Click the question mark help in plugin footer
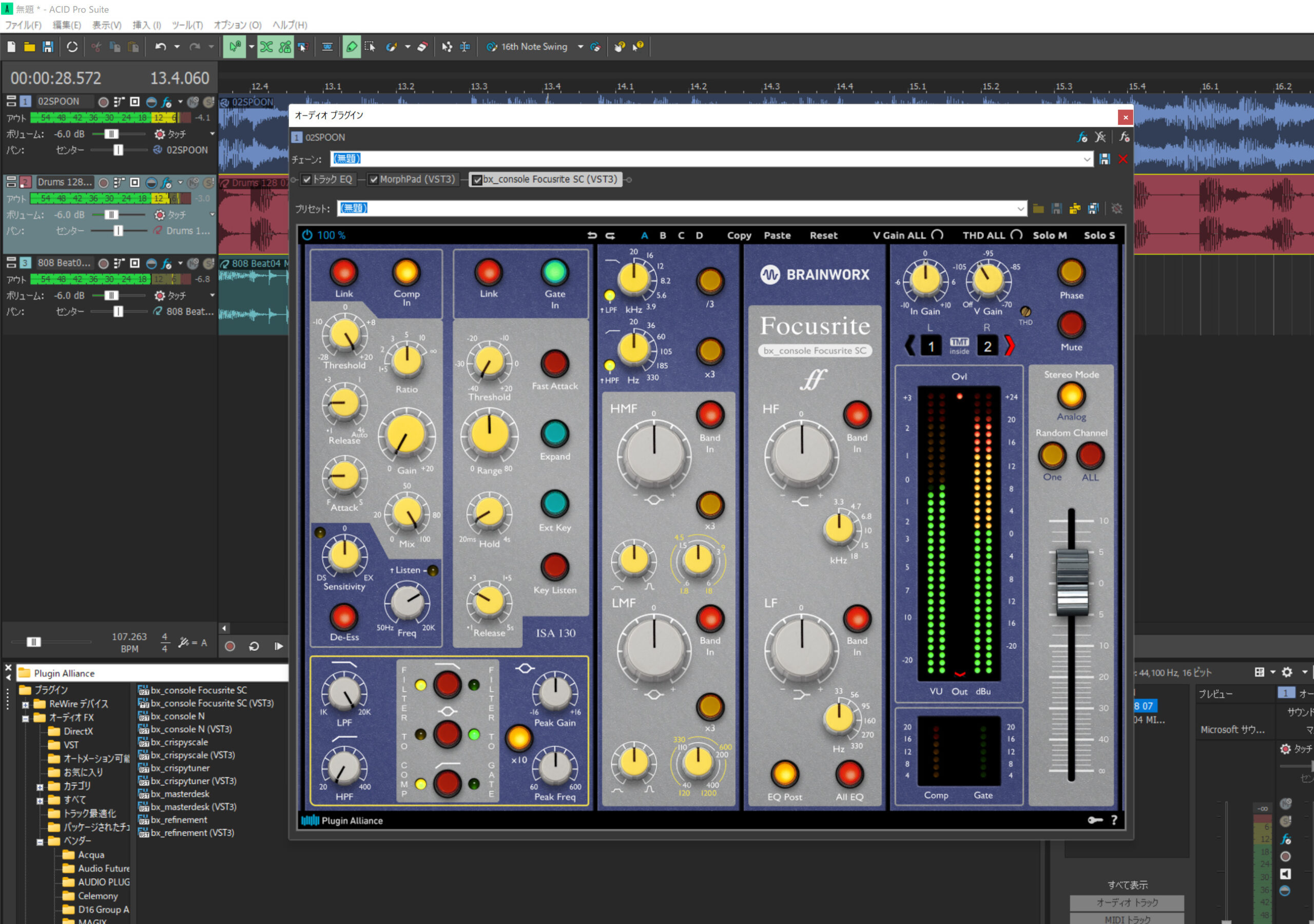Screen dimensions: 1314x924 1114,820
